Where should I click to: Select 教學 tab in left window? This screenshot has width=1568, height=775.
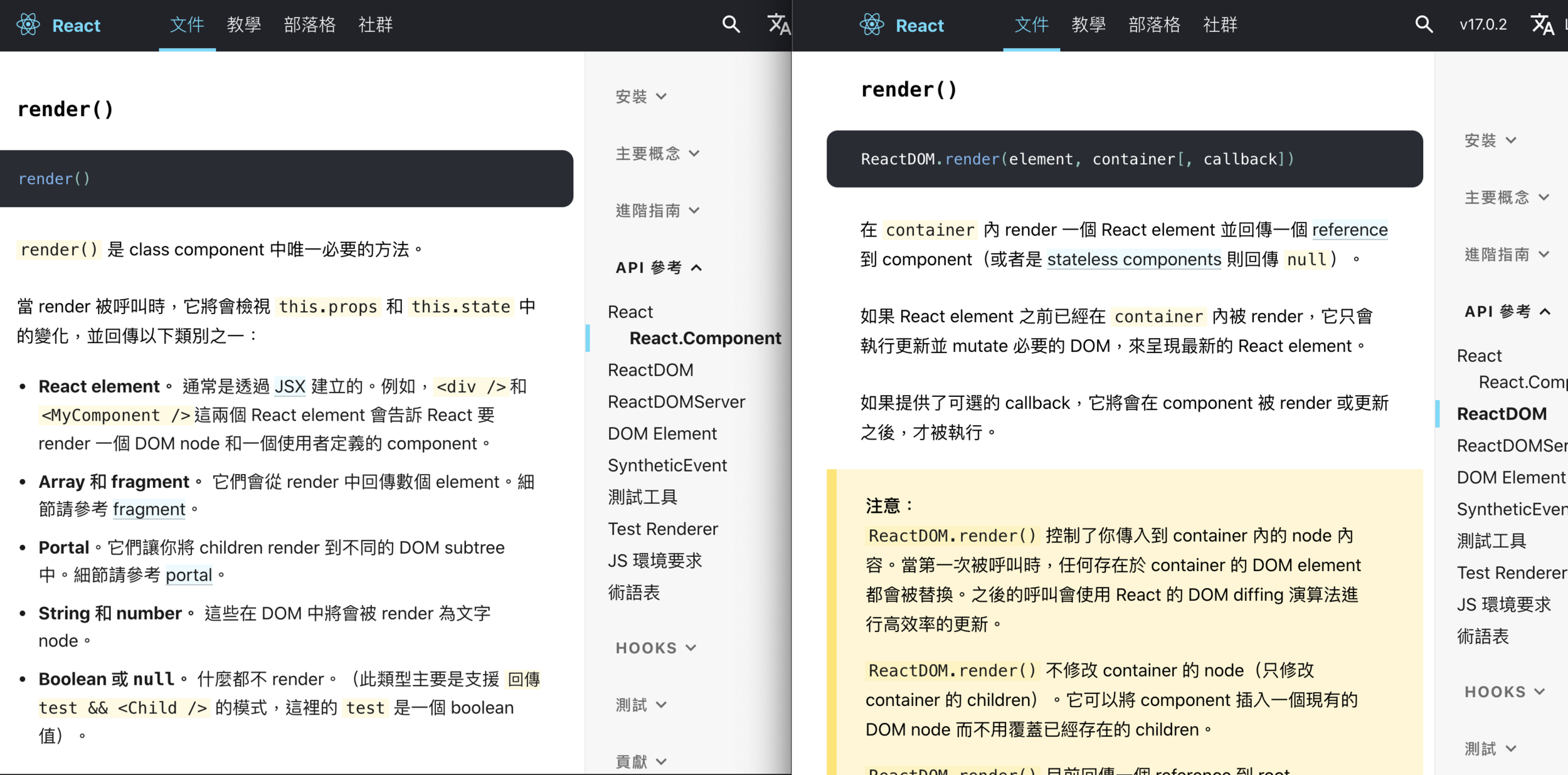[x=243, y=25]
